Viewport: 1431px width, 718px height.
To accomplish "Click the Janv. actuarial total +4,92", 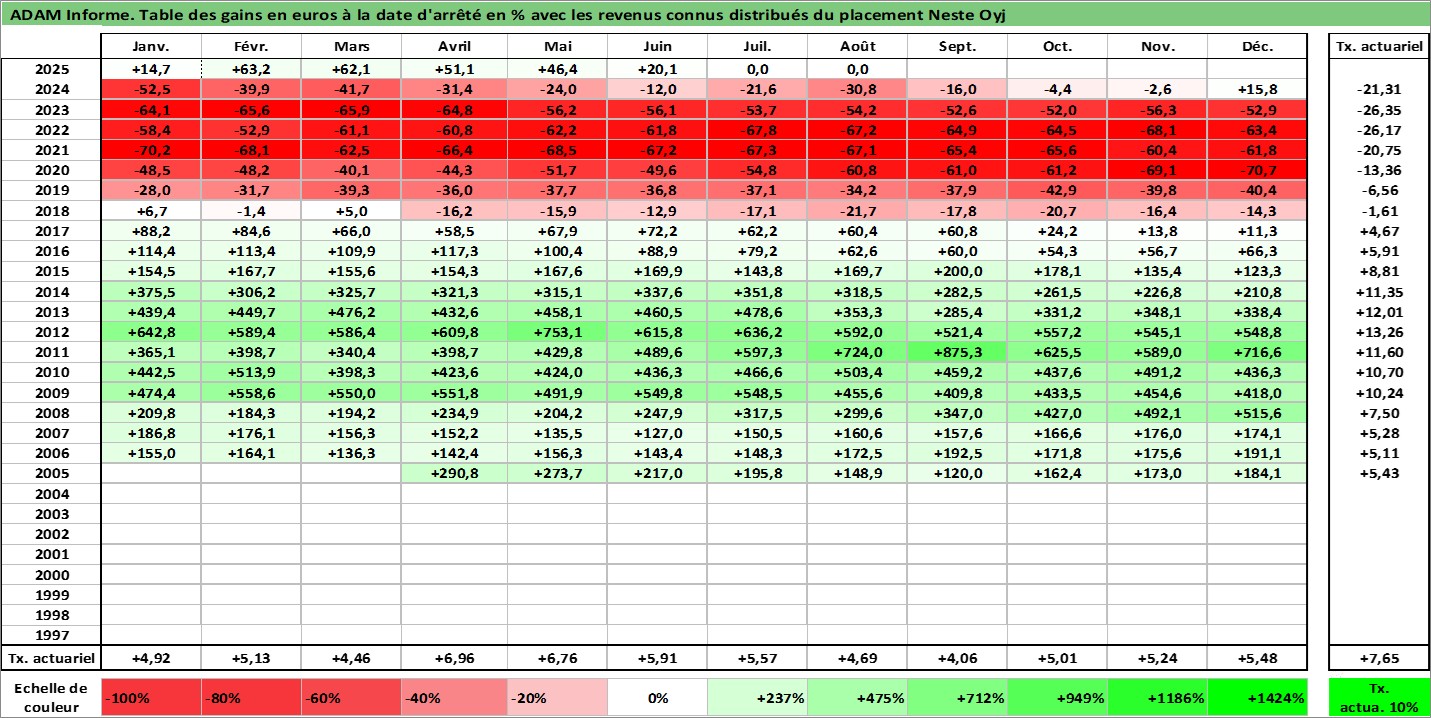I will [151, 658].
